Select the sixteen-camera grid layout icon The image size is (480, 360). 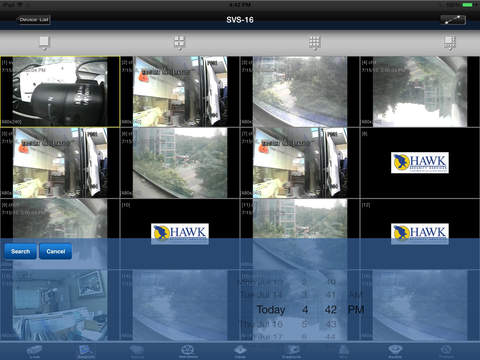point(450,43)
